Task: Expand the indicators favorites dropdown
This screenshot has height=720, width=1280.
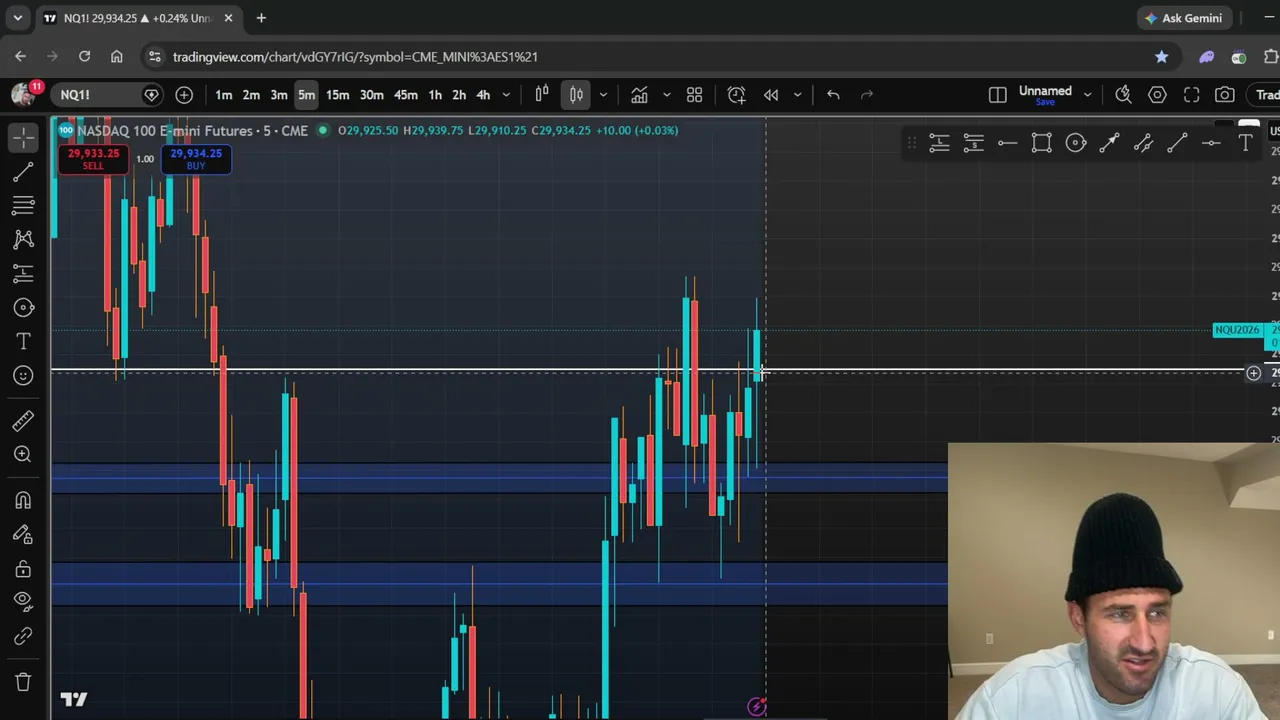Action: [x=666, y=95]
